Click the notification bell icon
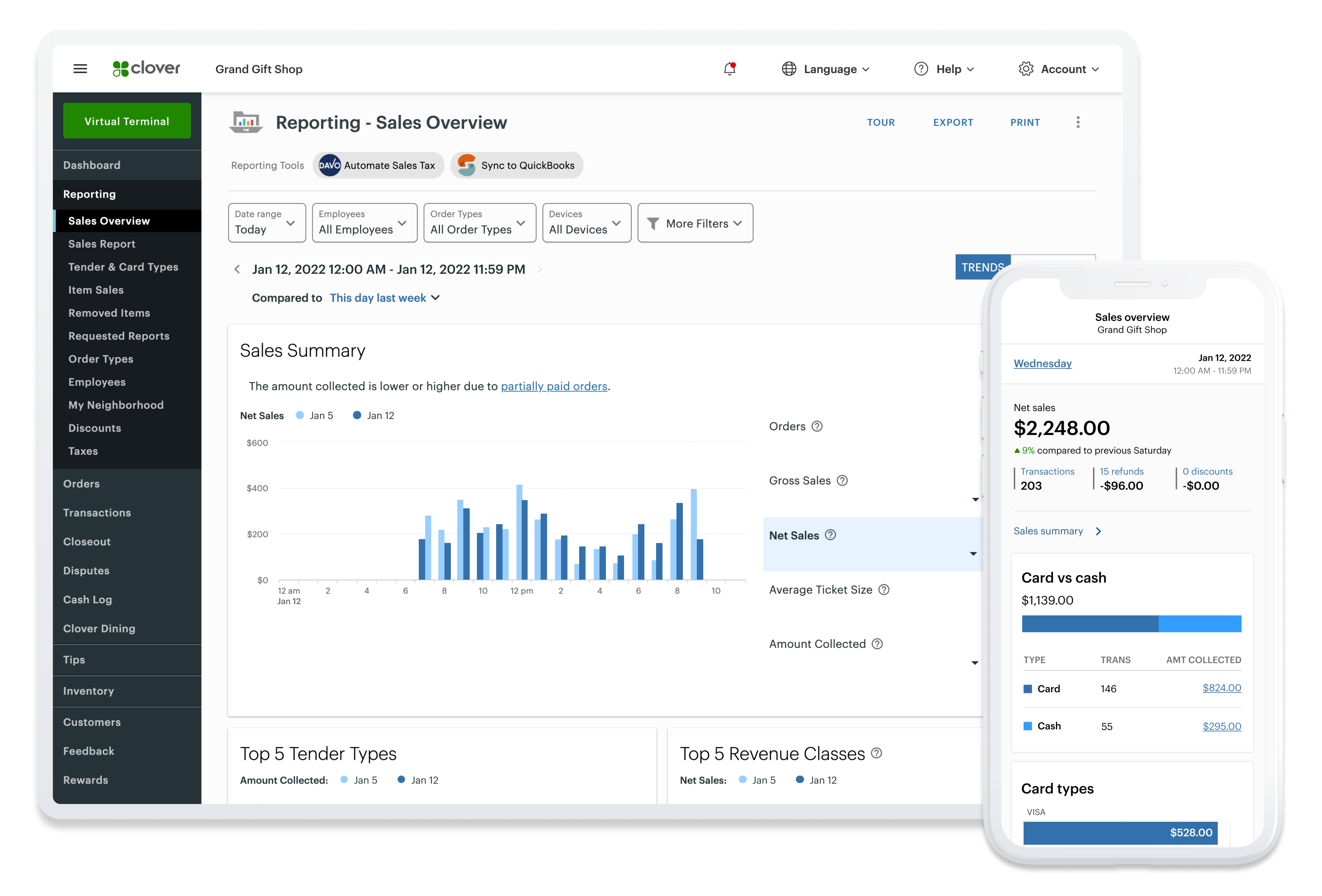This screenshot has height=896, width=1322. tap(729, 69)
